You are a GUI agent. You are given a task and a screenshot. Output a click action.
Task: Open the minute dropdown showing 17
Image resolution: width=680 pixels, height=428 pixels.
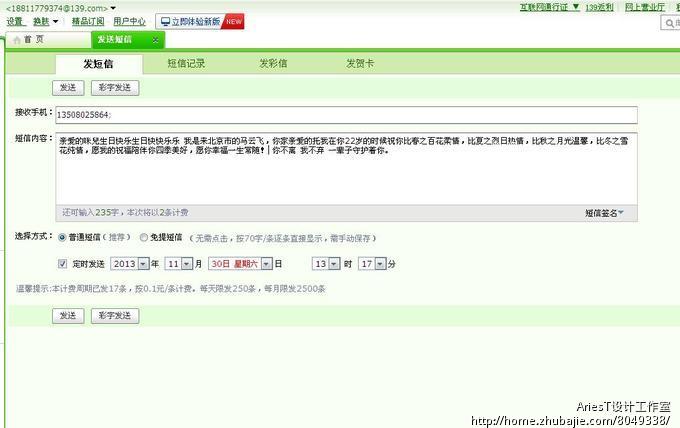coord(380,264)
